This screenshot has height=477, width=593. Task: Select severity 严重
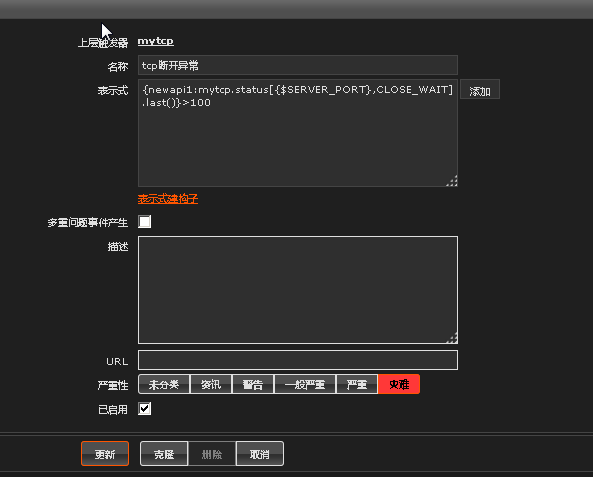click(x=357, y=384)
